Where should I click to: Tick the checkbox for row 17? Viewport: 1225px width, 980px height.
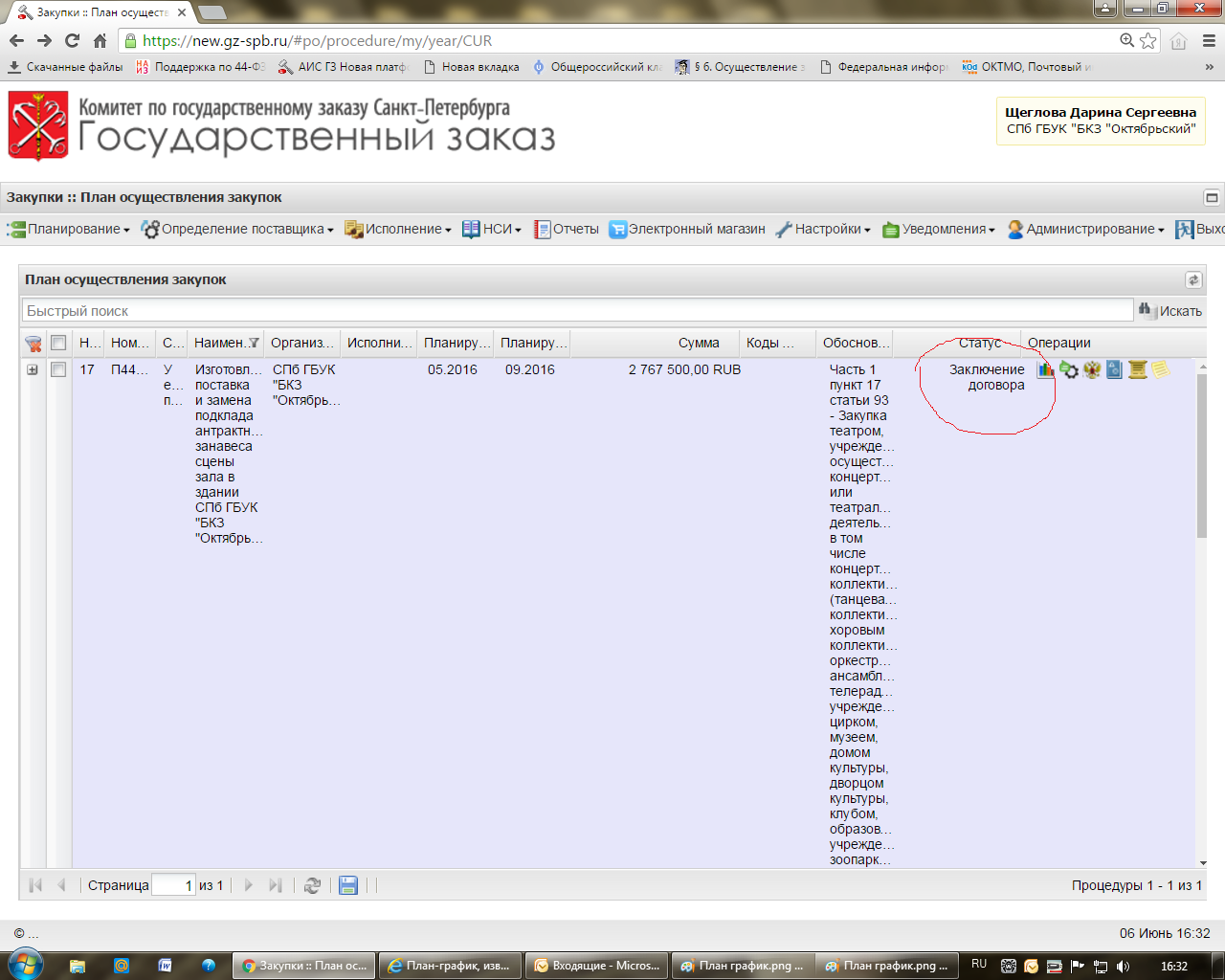click(x=58, y=369)
